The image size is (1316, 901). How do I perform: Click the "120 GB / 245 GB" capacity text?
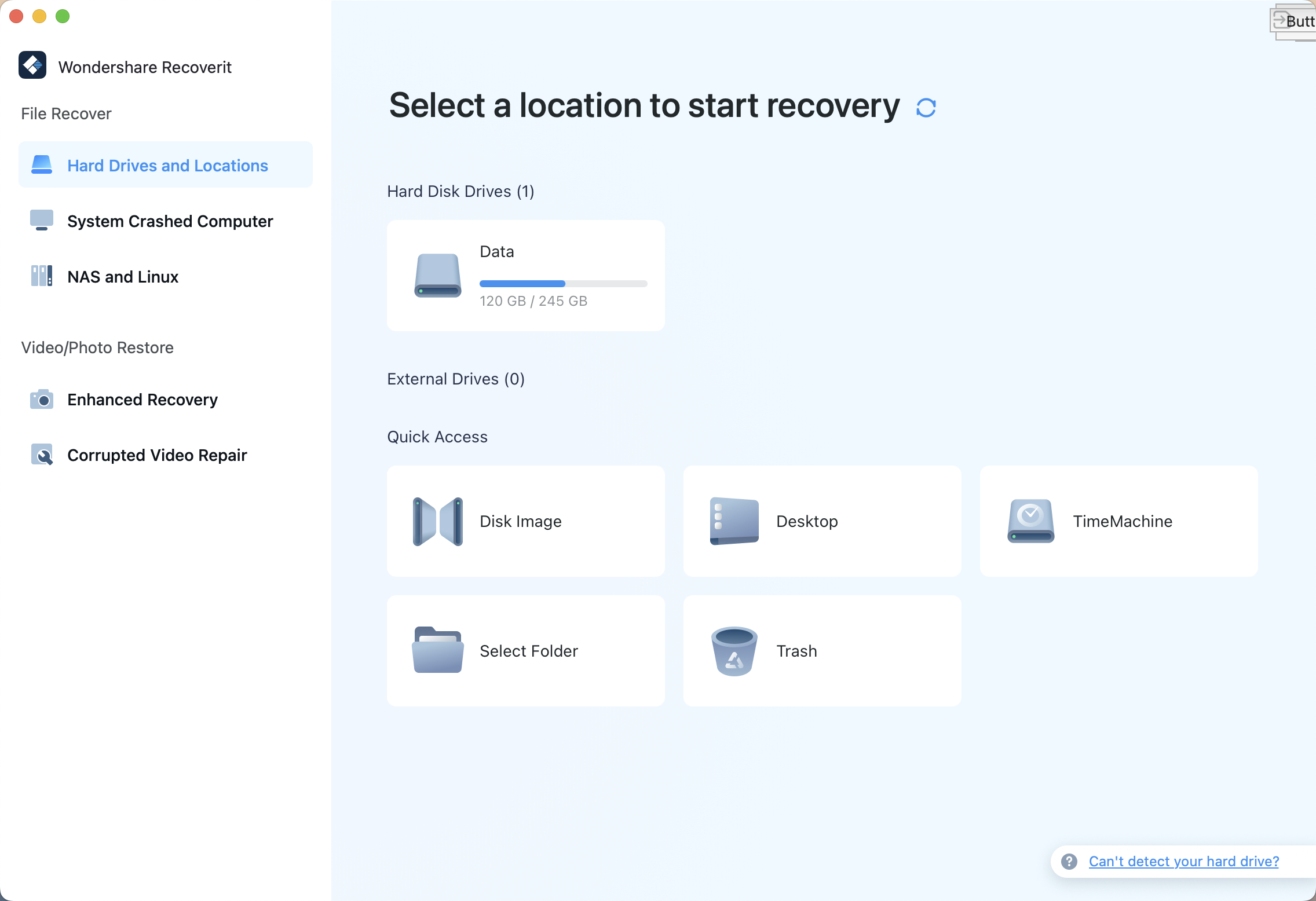pyautogui.click(x=533, y=301)
